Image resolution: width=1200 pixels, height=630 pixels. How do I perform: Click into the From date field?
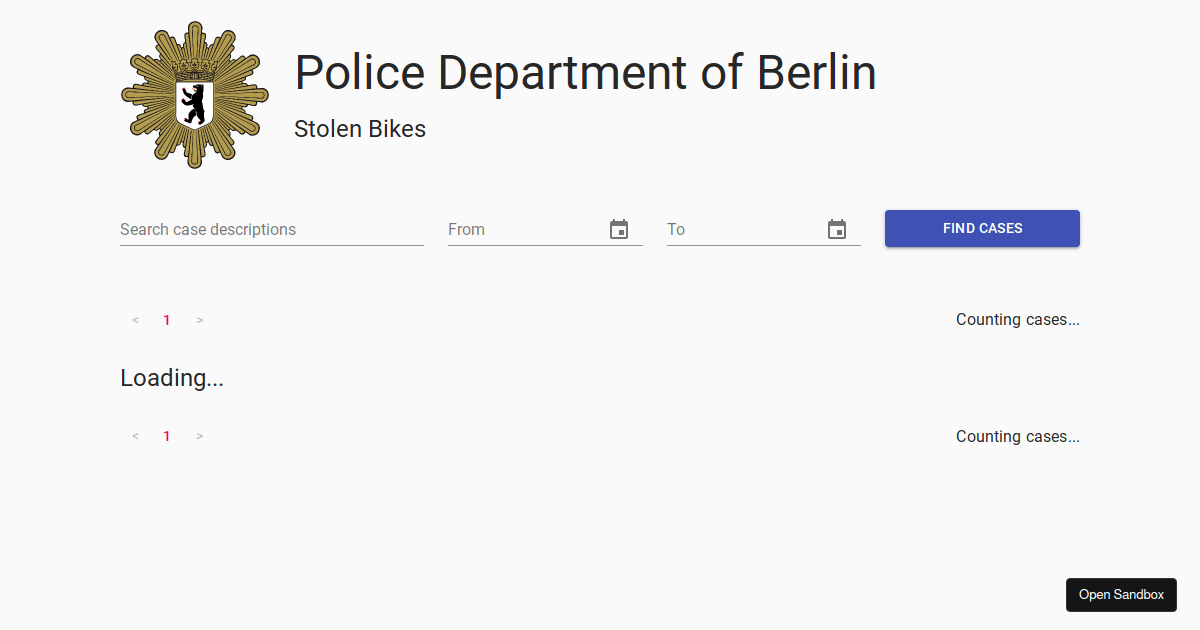(523, 230)
